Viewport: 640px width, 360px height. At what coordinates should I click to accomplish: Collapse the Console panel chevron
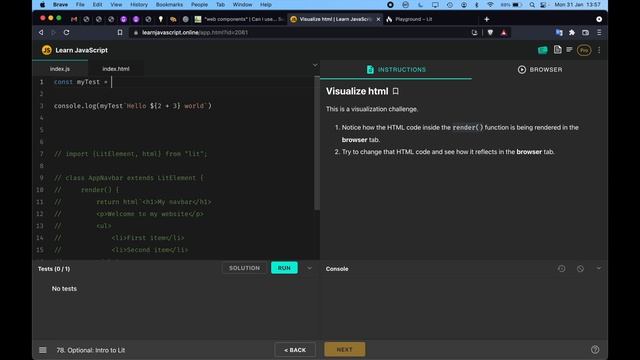(x=599, y=268)
